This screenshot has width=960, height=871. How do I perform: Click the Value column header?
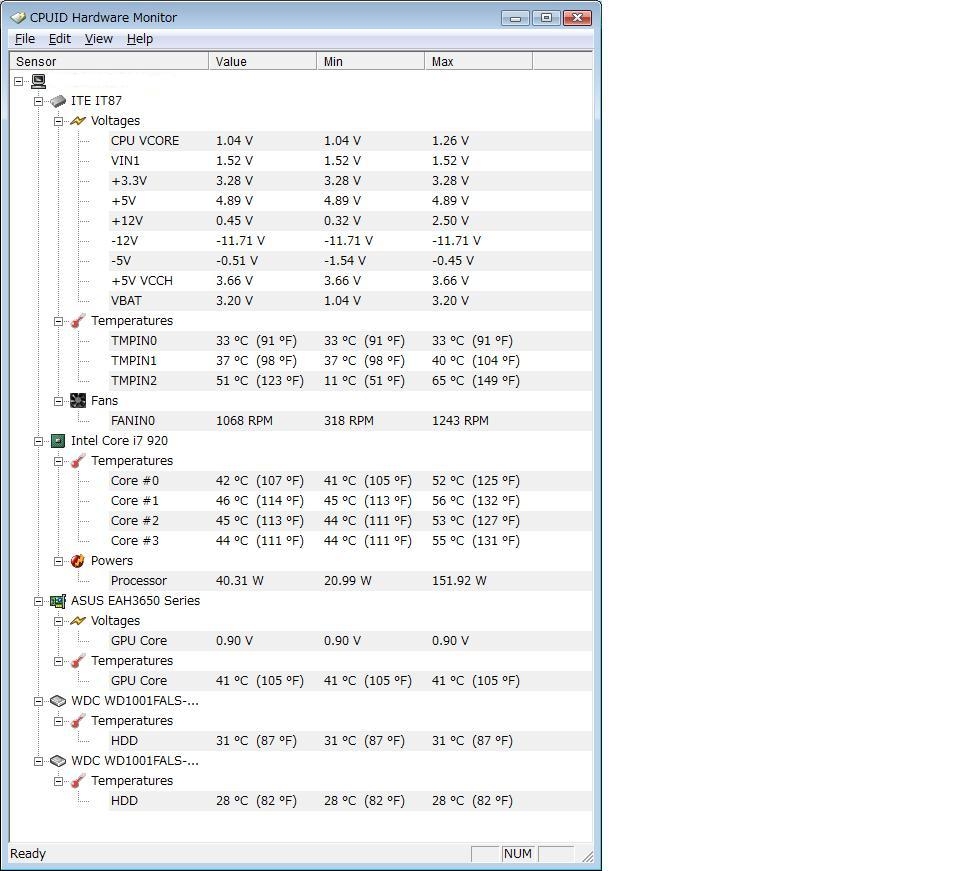pyautogui.click(x=263, y=61)
